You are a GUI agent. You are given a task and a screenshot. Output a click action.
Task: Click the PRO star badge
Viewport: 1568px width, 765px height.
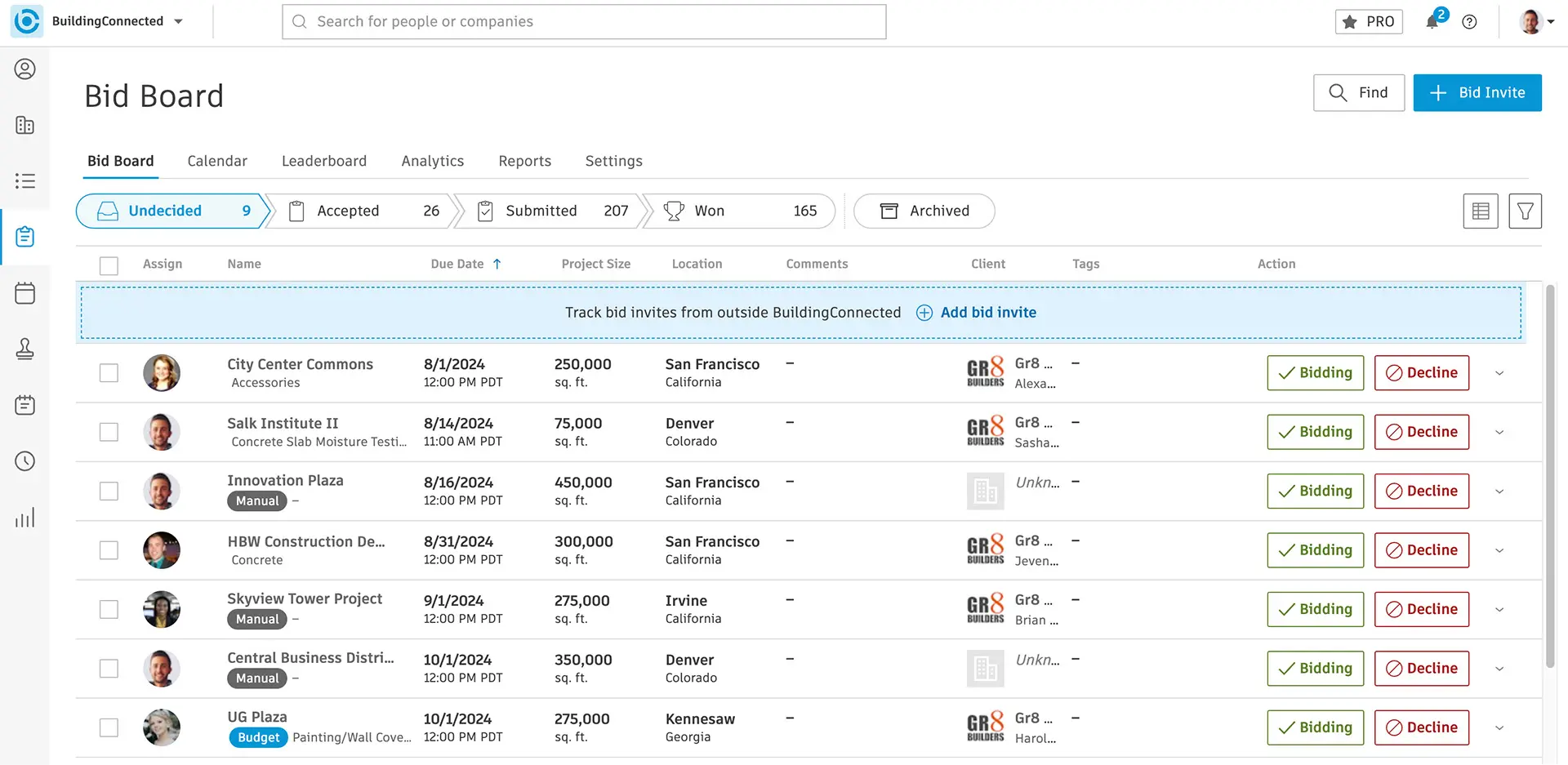coord(1369,22)
